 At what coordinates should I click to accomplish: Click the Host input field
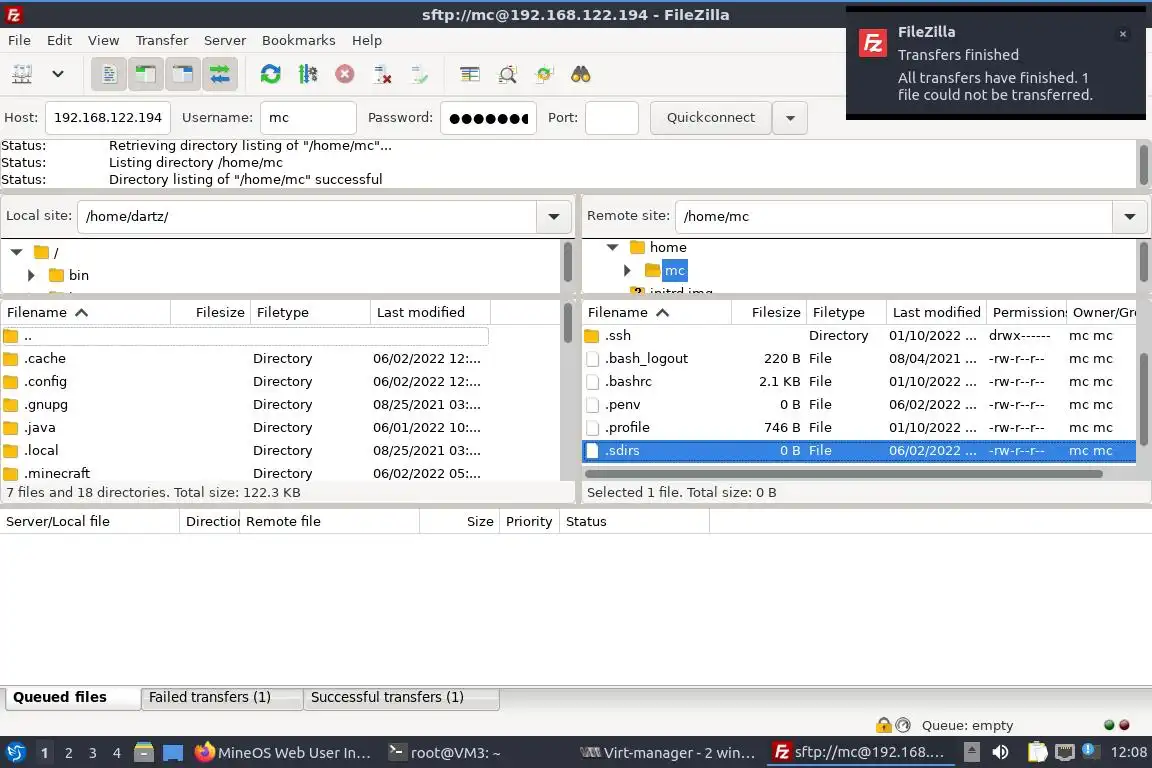[108, 118]
